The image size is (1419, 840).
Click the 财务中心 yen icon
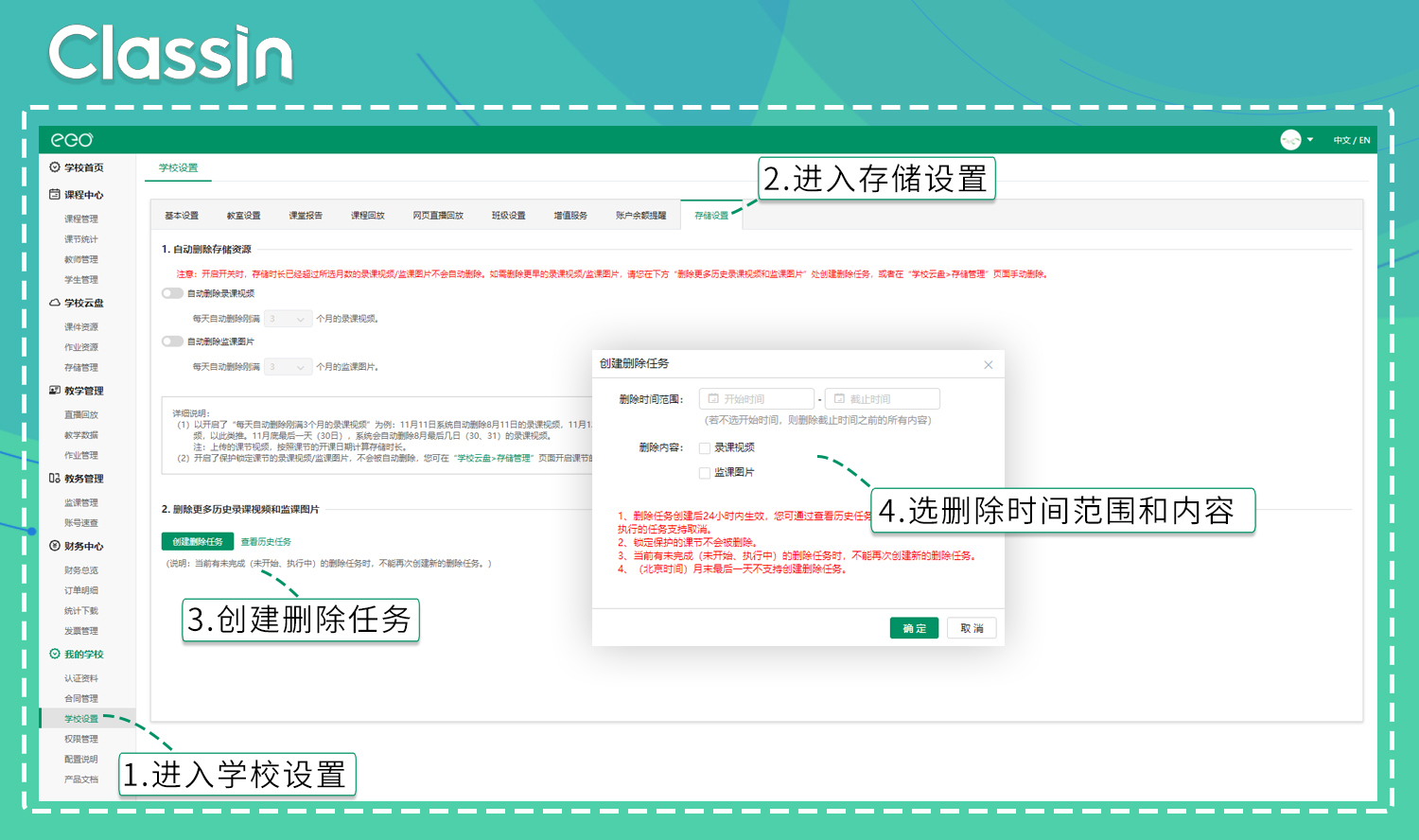55,546
